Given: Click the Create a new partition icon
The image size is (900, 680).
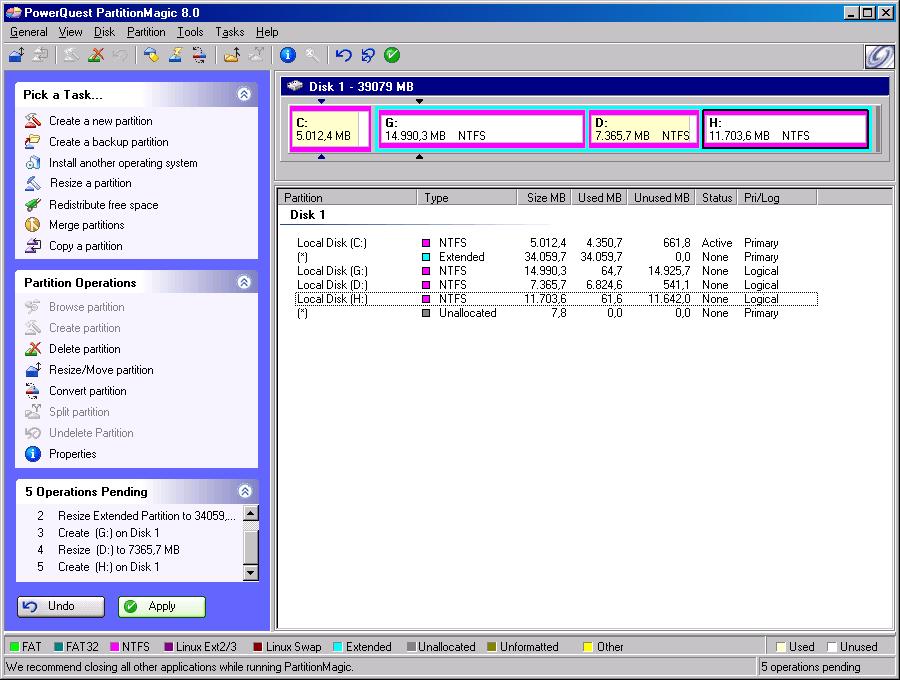Looking at the screenshot, I should [33, 121].
